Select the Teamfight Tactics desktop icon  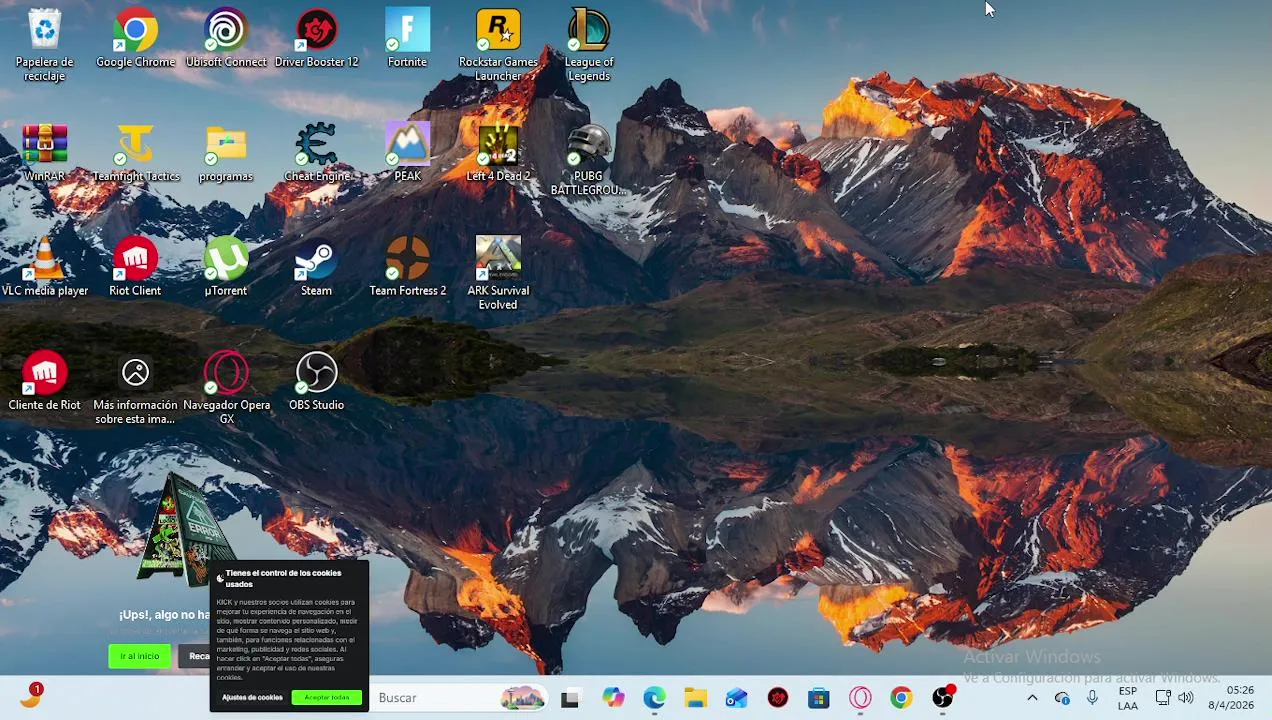click(135, 152)
